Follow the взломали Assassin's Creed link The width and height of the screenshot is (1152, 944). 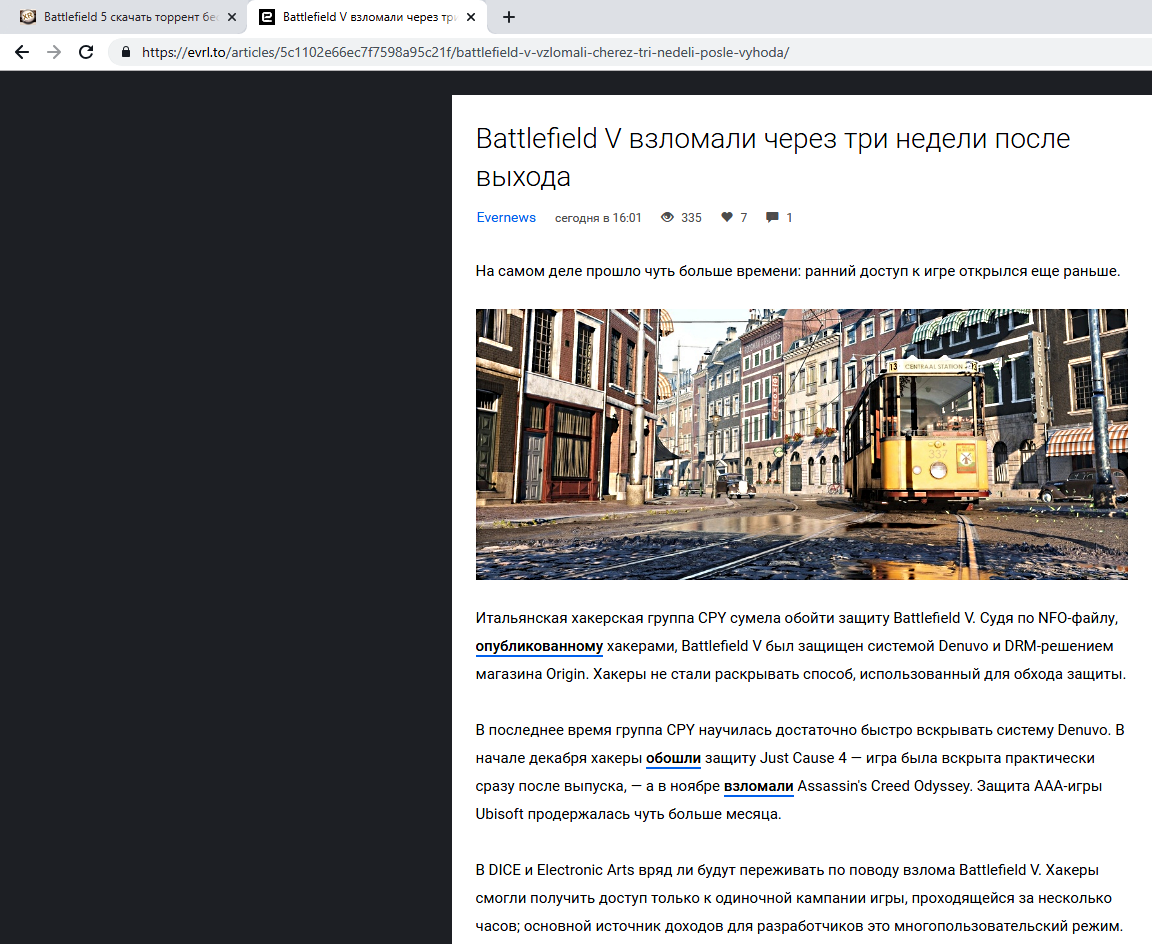tap(758, 786)
